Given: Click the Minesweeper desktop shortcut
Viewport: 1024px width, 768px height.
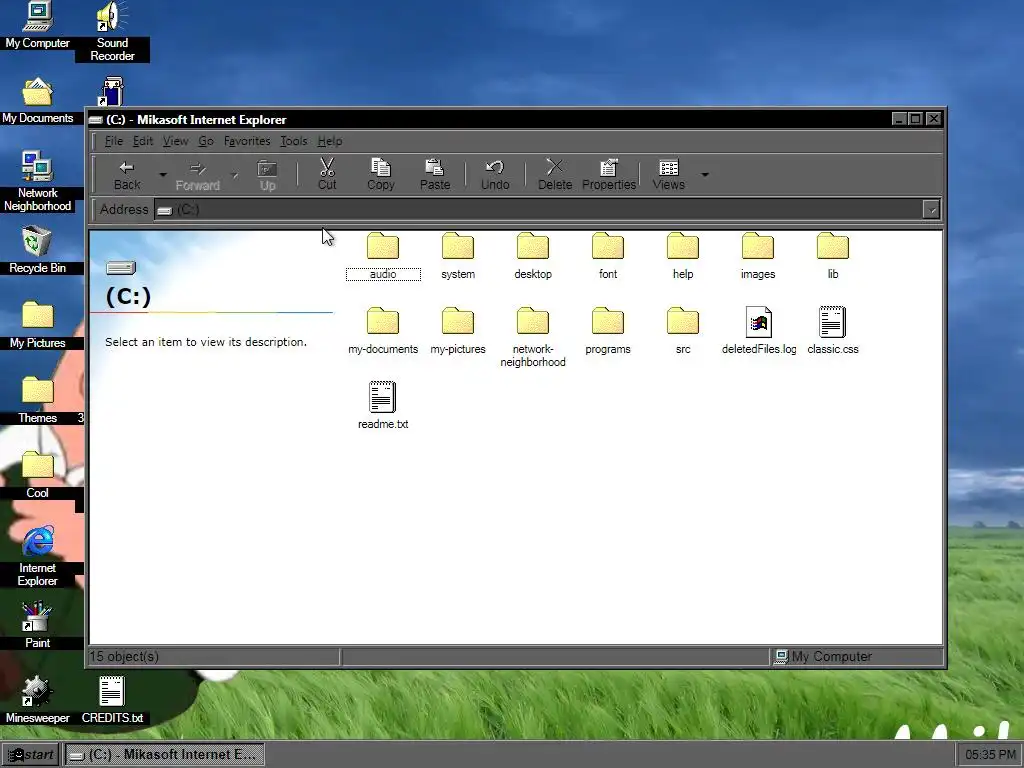Looking at the screenshot, I should (37, 700).
